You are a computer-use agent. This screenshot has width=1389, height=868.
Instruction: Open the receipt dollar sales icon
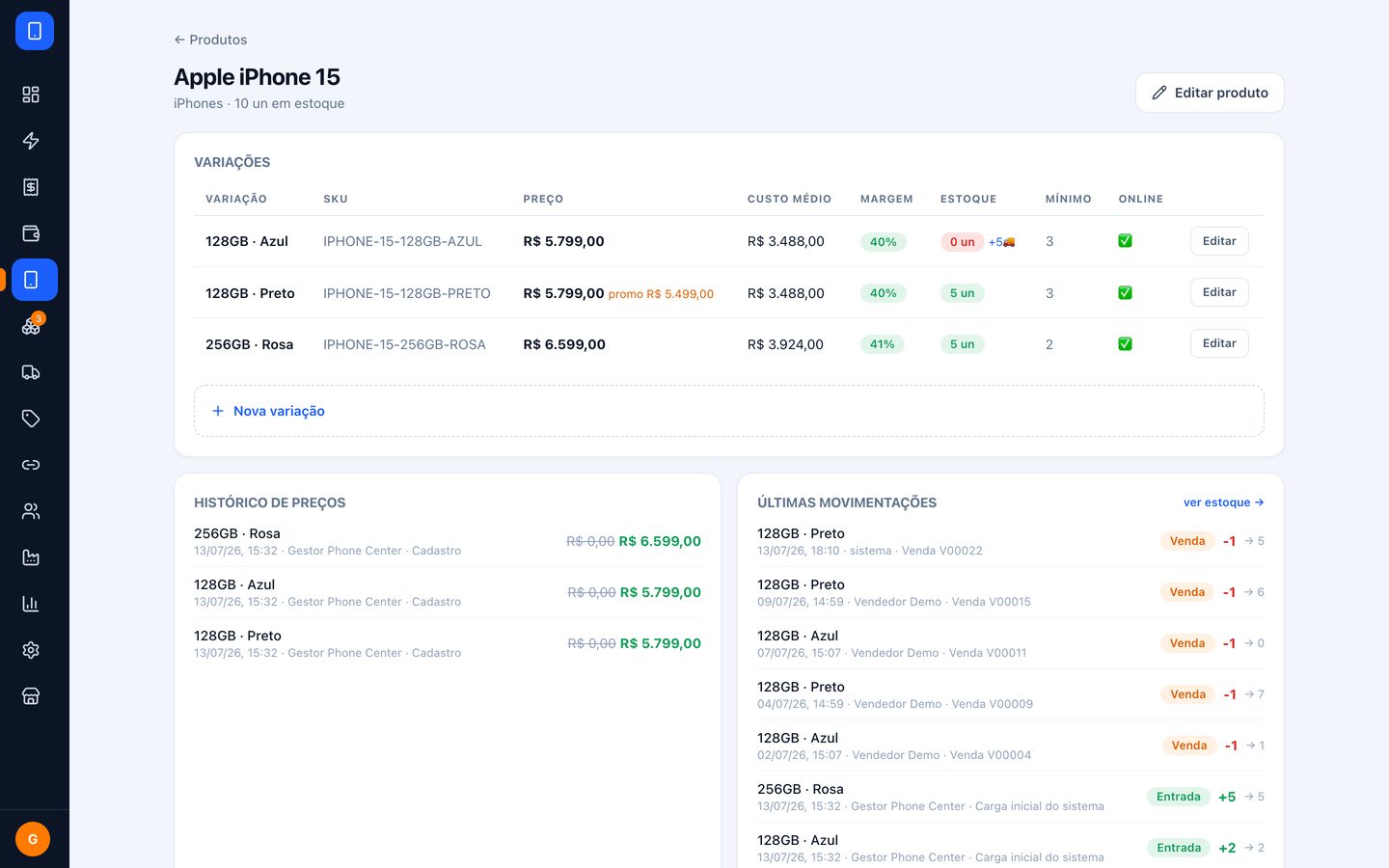(31, 187)
